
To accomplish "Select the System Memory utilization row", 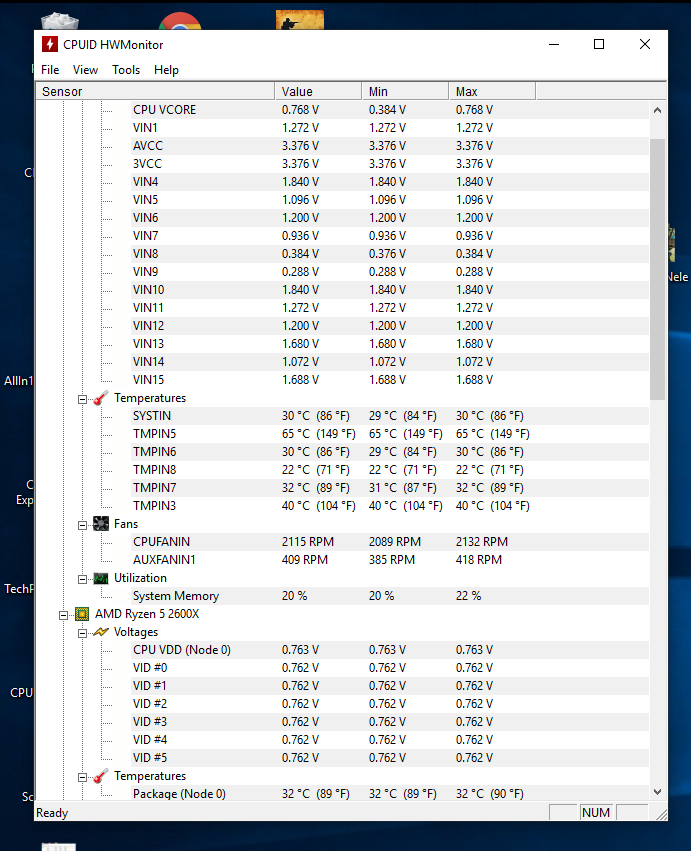I will tap(390, 595).
